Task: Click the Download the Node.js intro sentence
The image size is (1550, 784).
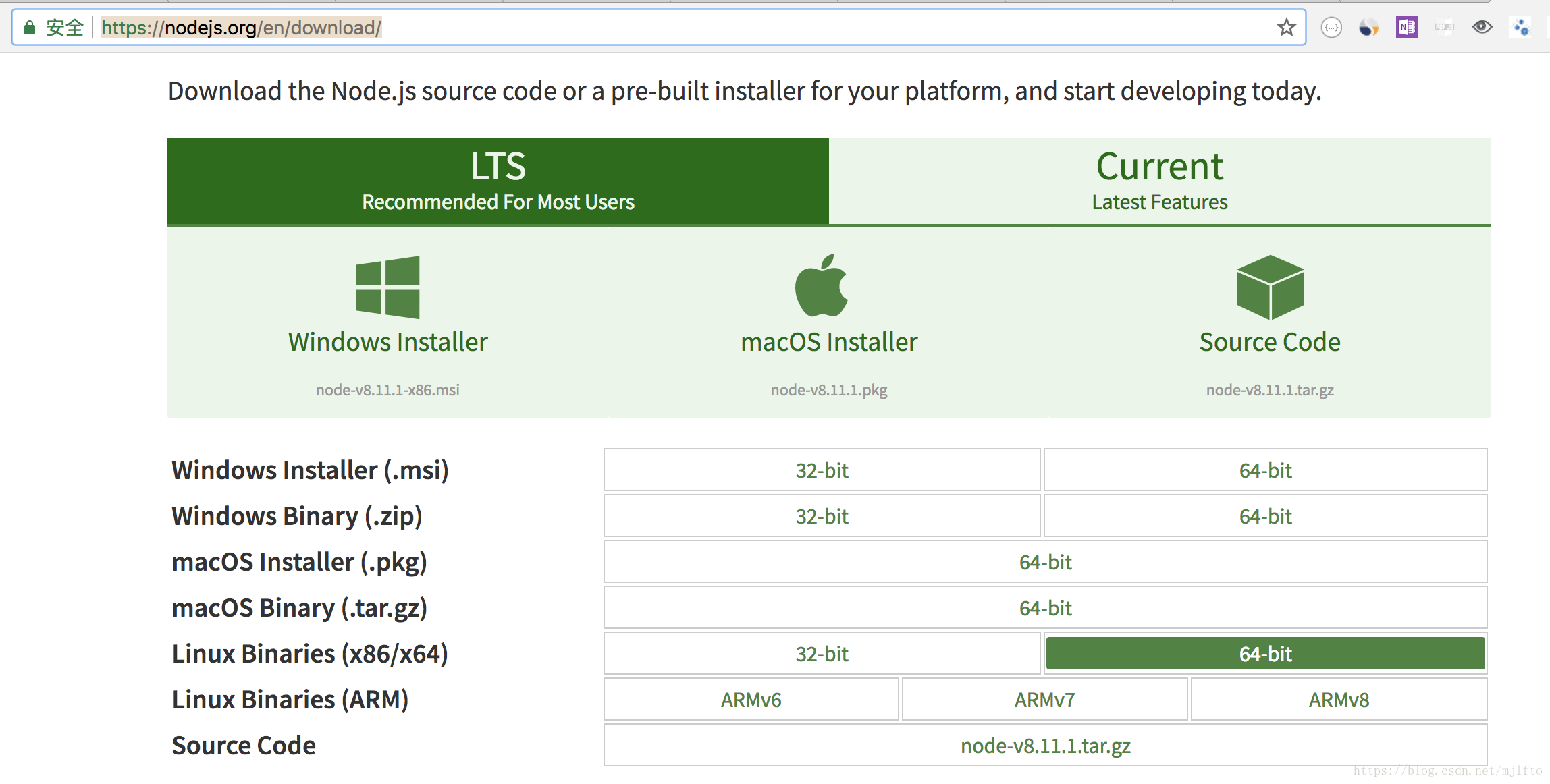Action: pos(745,91)
